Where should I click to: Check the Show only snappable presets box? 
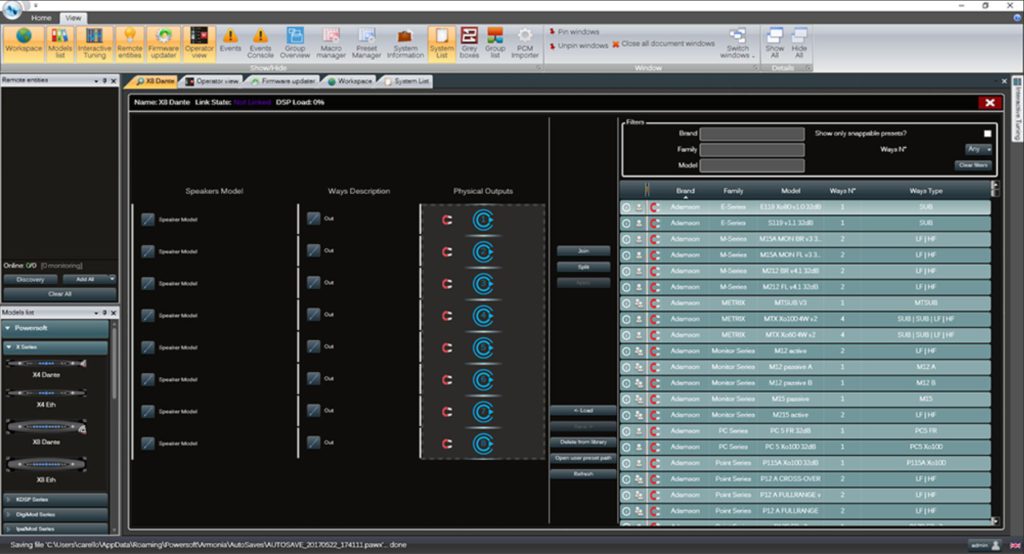tap(987, 133)
